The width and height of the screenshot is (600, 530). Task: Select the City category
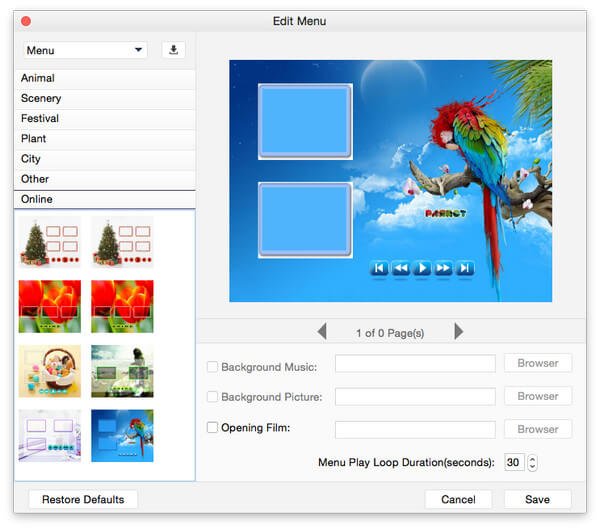coord(104,159)
